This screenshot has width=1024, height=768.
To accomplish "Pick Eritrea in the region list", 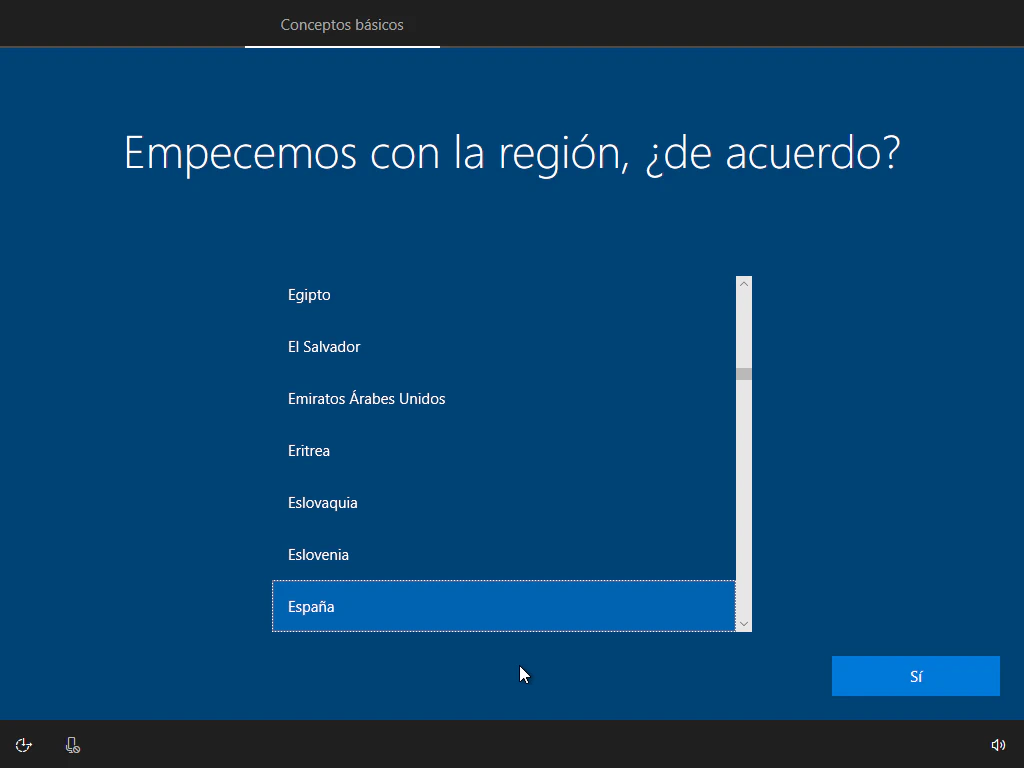I will (309, 451).
